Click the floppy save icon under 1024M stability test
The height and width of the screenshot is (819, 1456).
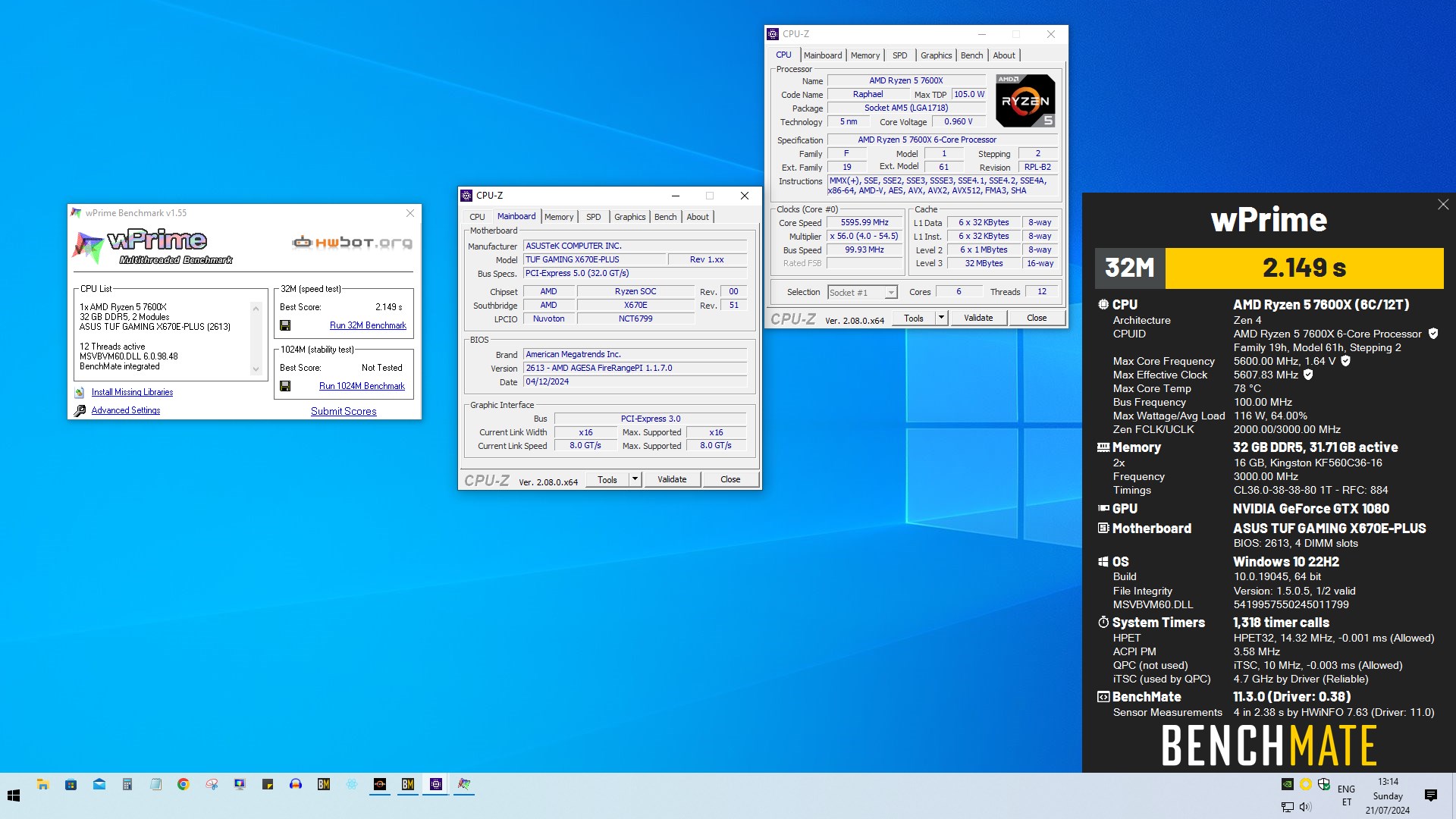coord(285,386)
